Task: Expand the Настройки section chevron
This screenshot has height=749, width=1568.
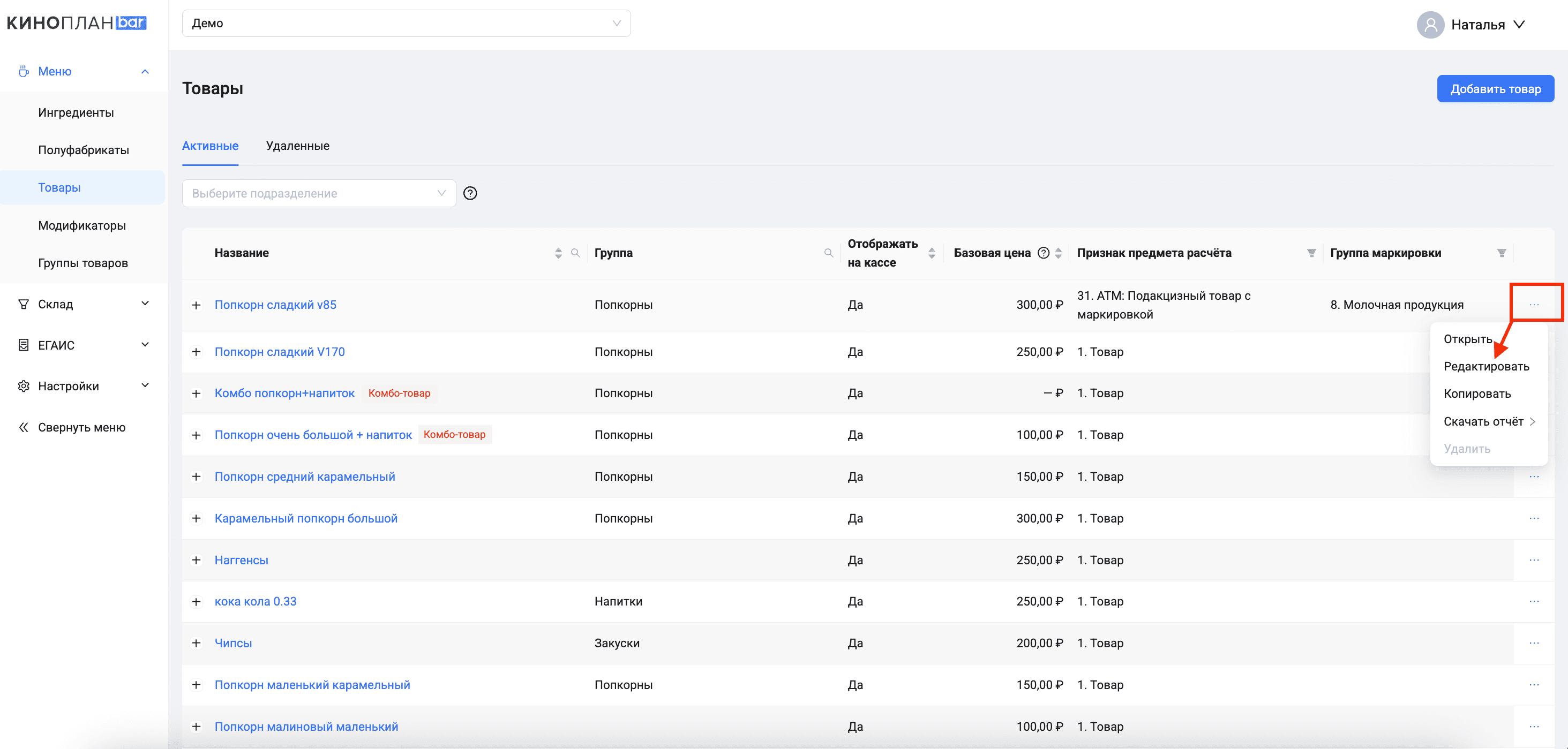Action: point(145,386)
